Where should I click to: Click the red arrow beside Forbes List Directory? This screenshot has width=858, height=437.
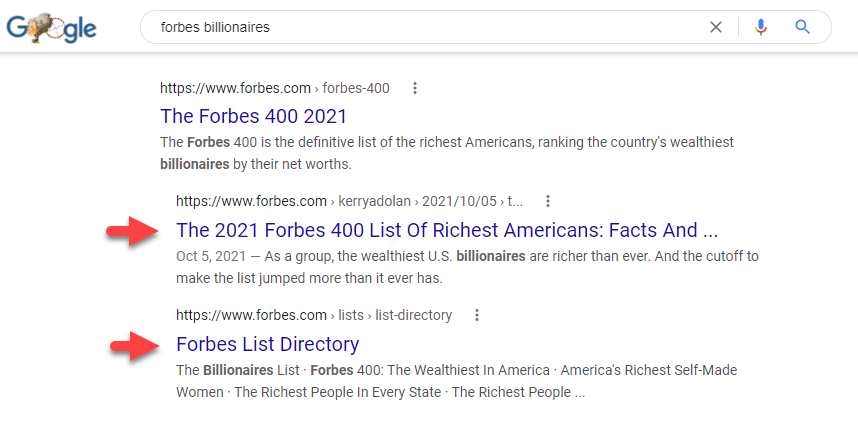[134, 346]
